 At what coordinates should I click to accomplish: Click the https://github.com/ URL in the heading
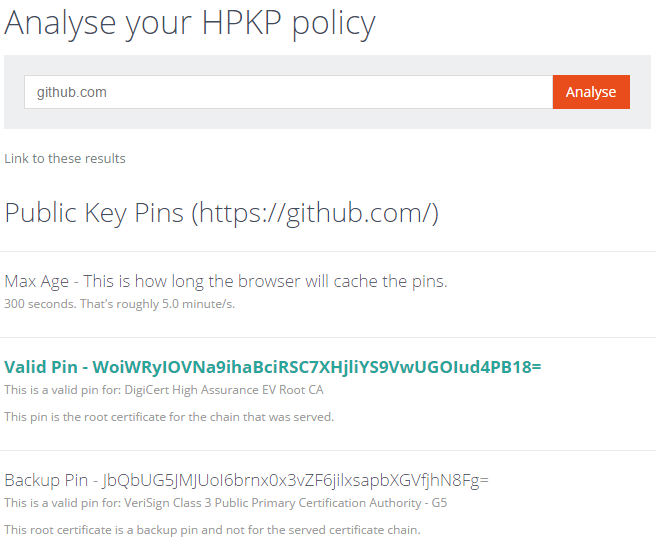point(315,212)
